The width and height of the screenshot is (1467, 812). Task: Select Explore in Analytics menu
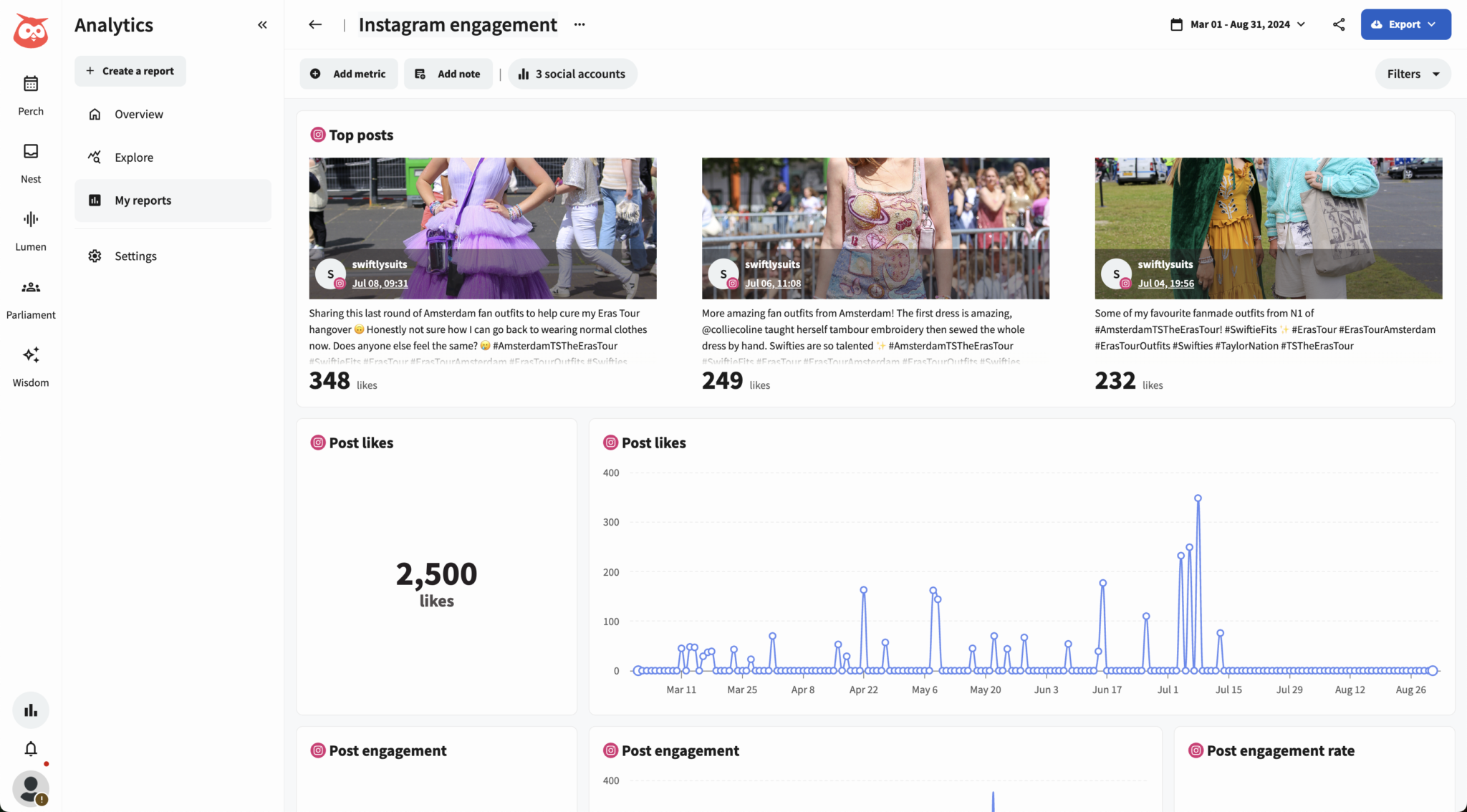click(x=173, y=158)
